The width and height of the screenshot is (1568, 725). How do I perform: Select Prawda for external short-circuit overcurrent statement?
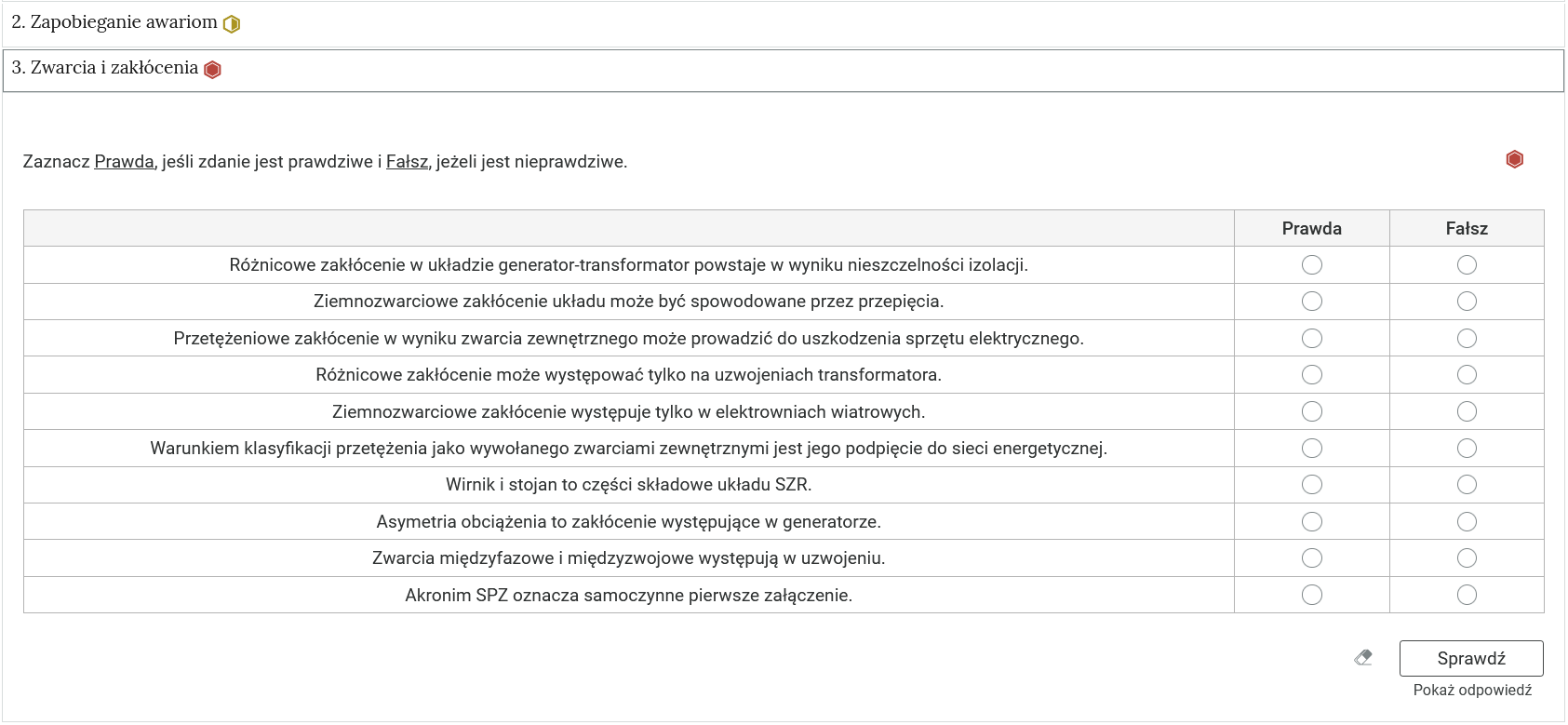[x=1311, y=339]
